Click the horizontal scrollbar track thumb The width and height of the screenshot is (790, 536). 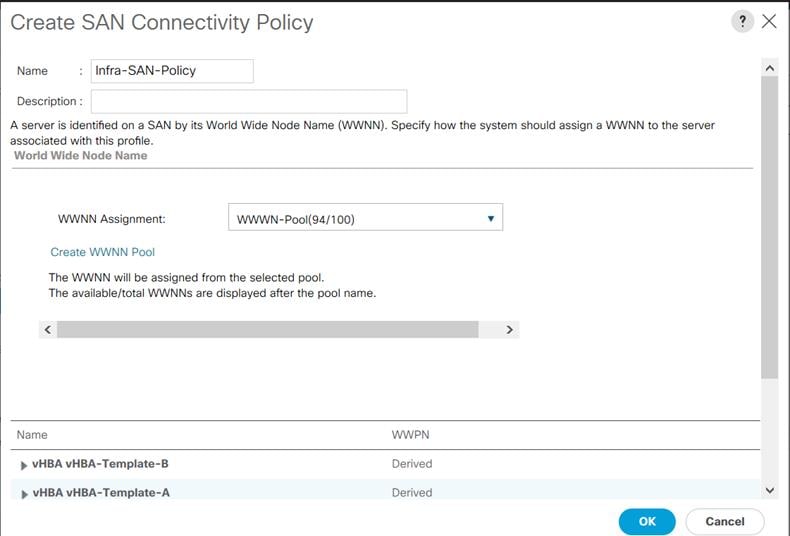point(267,329)
